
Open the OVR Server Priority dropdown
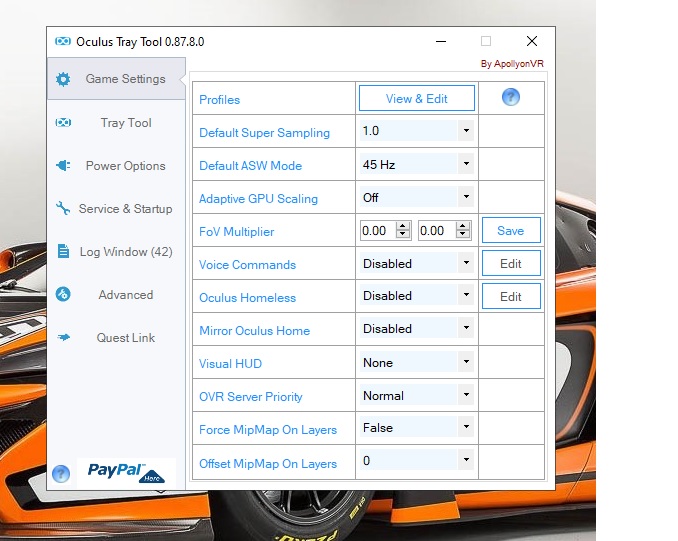click(466, 395)
